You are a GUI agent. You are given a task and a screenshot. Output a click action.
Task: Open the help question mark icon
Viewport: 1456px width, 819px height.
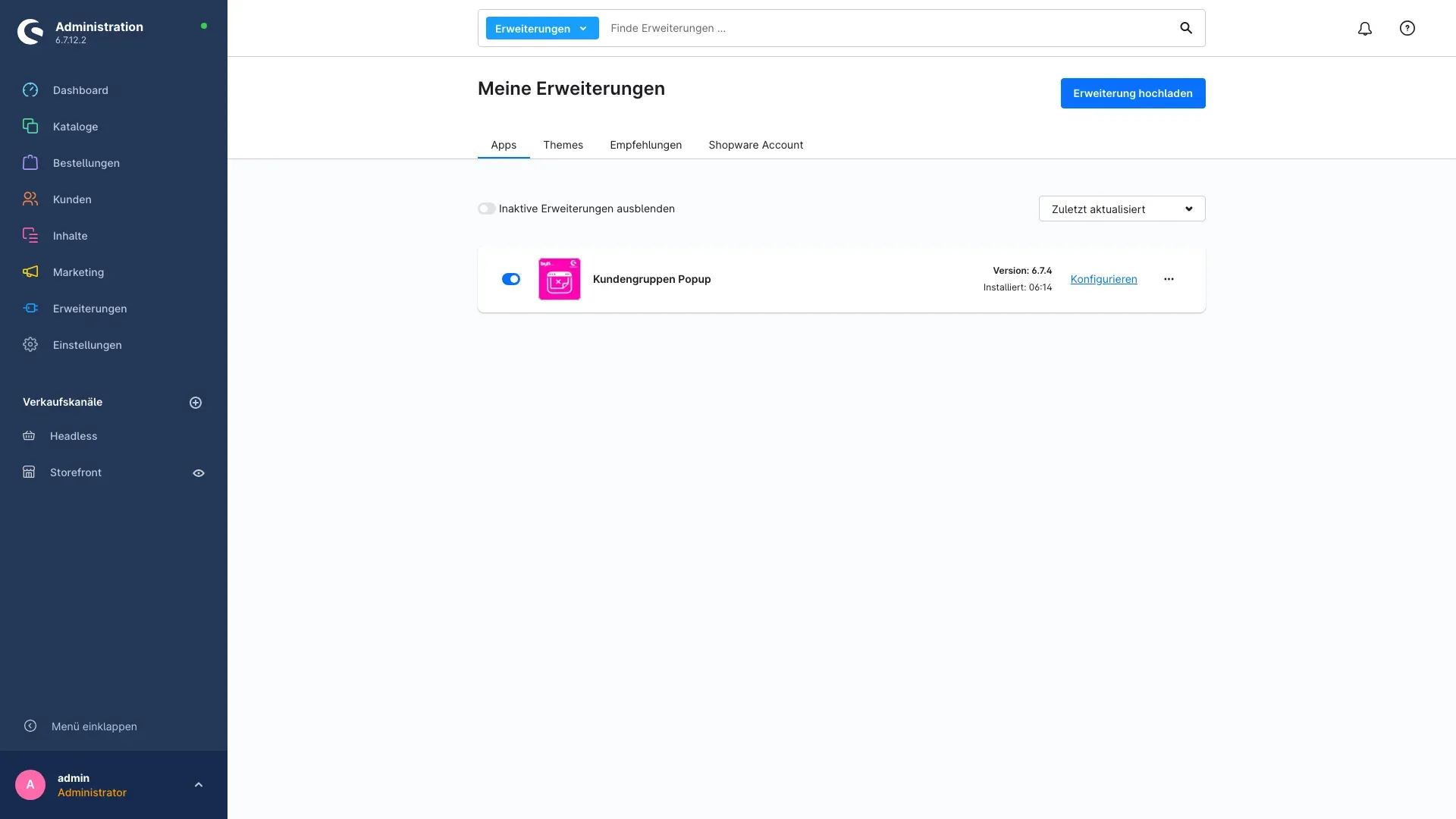pyautogui.click(x=1407, y=28)
